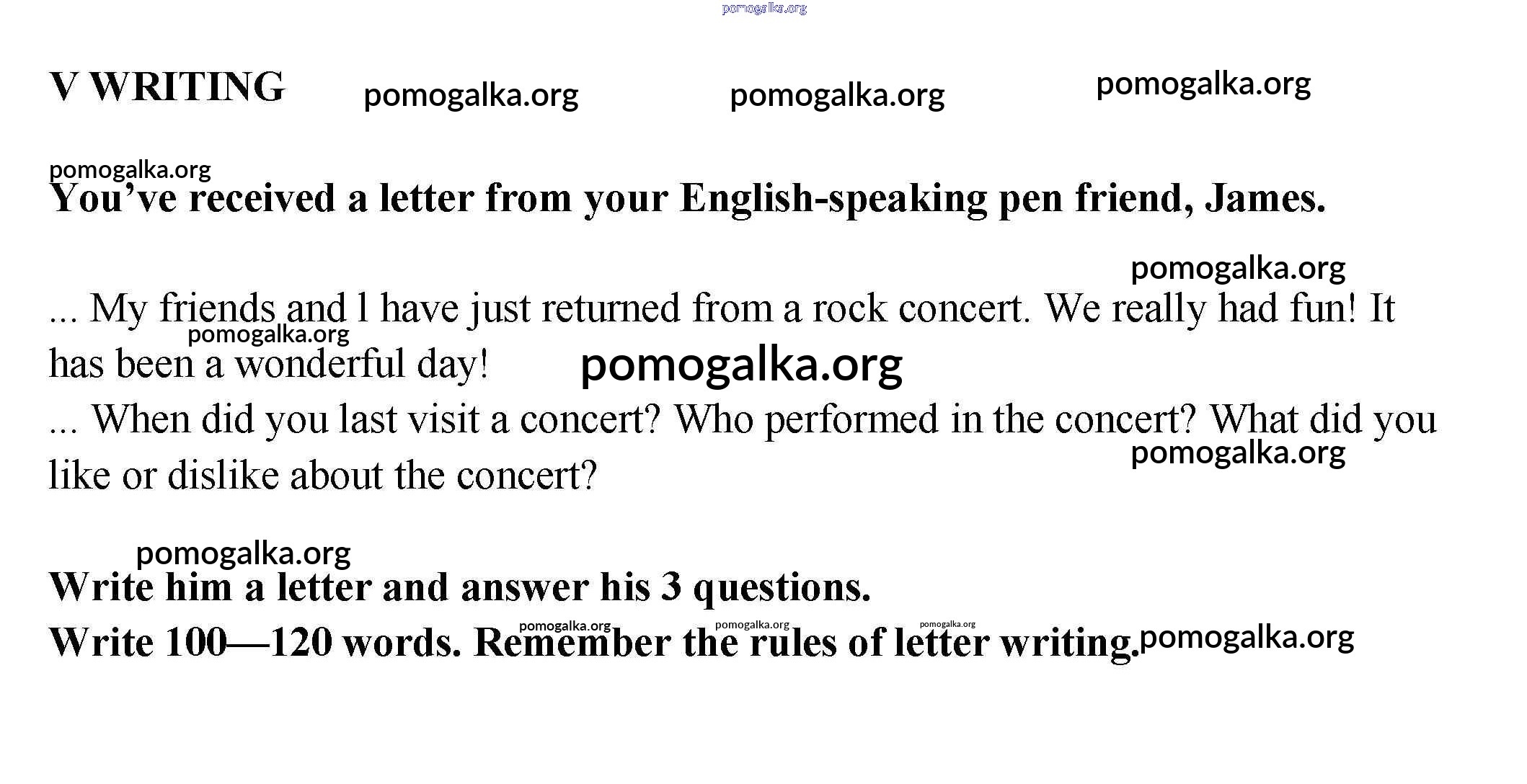Viewport: 1527px width, 784px height.
Task: Click the small blue pomogalka.org link at top
Action: point(763,9)
